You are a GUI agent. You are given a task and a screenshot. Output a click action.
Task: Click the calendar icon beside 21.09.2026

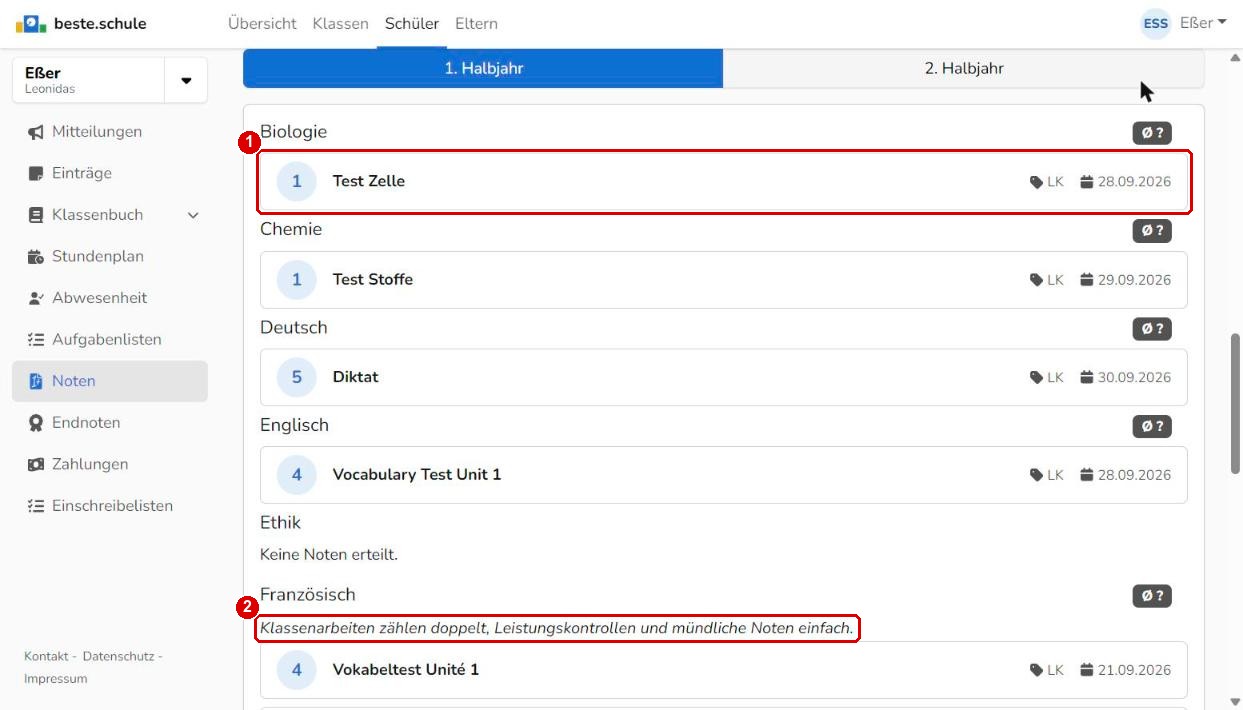click(x=1087, y=671)
